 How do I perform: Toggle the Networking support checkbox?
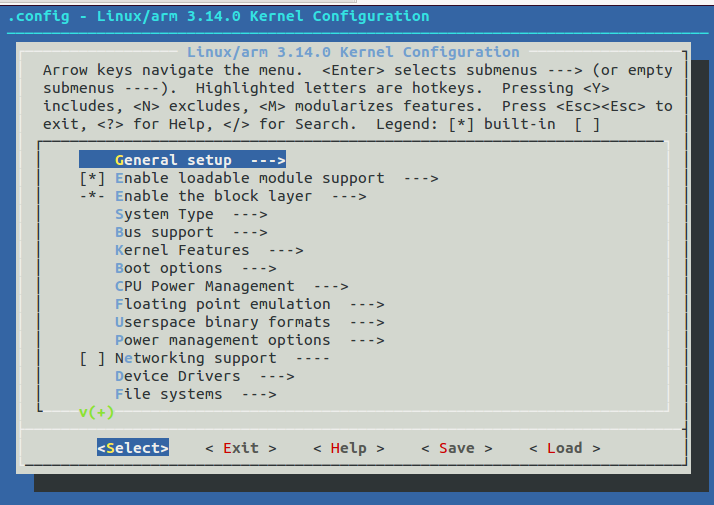click(x=92, y=358)
